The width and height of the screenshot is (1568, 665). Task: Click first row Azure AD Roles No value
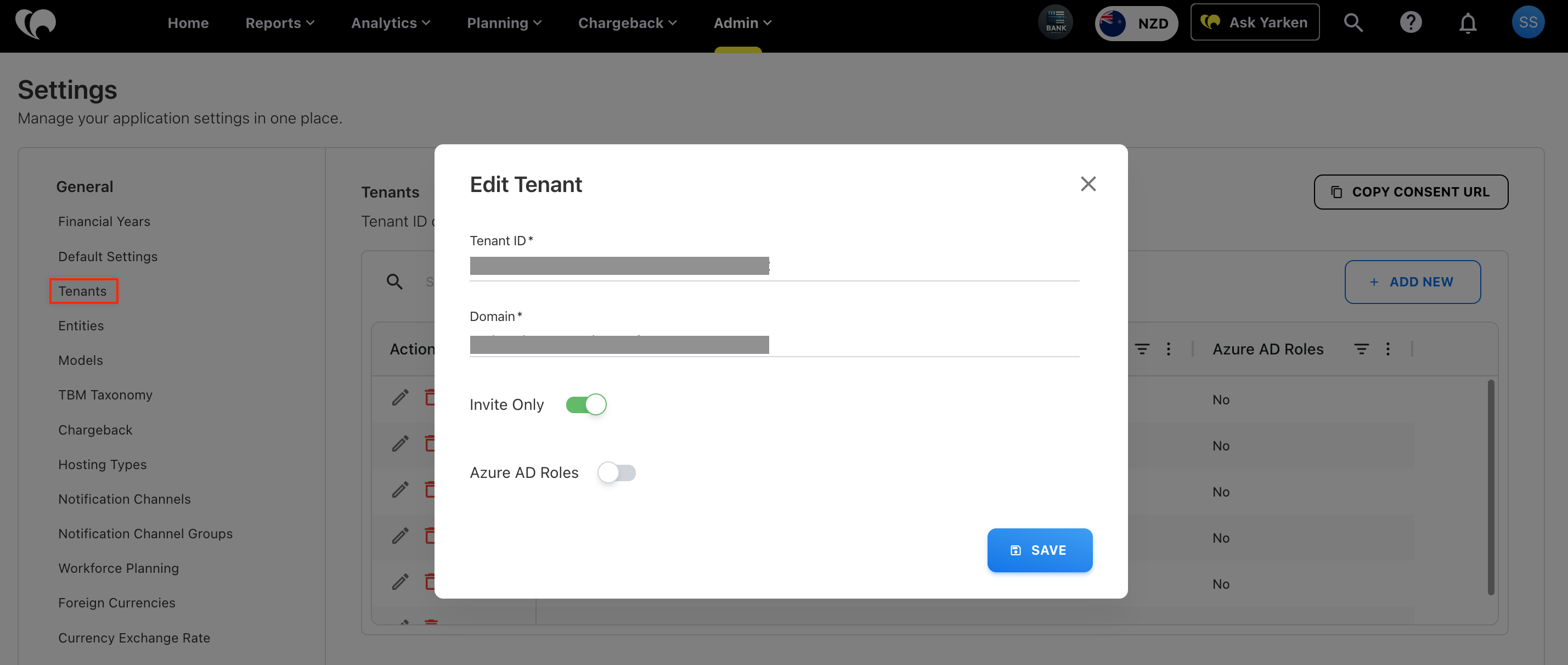pyautogui.click(x=1220, y=399)
